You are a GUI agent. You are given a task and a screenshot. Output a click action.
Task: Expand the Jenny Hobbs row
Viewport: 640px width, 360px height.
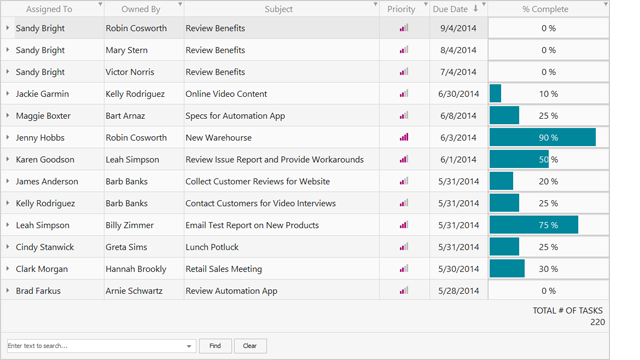point(7,137)
